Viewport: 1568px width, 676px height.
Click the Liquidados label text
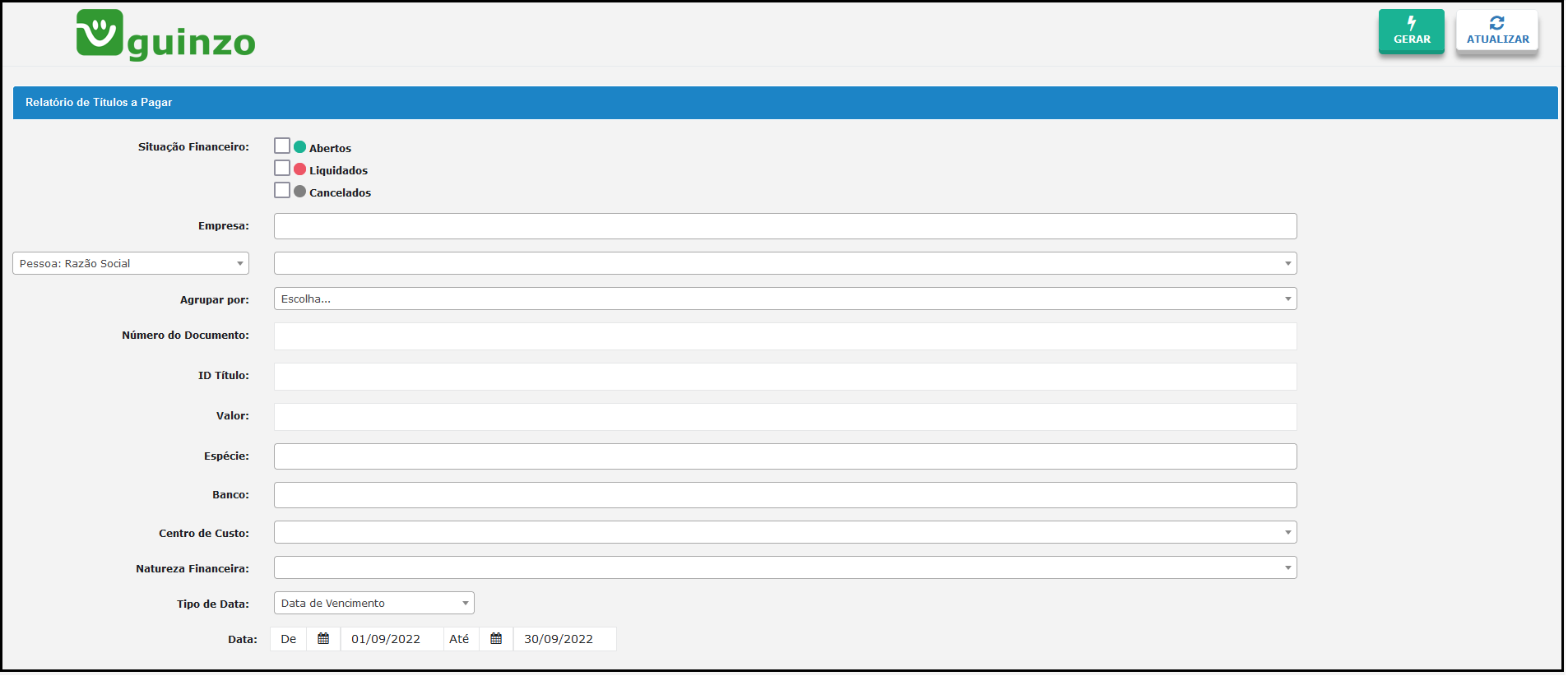click(338, 170)
